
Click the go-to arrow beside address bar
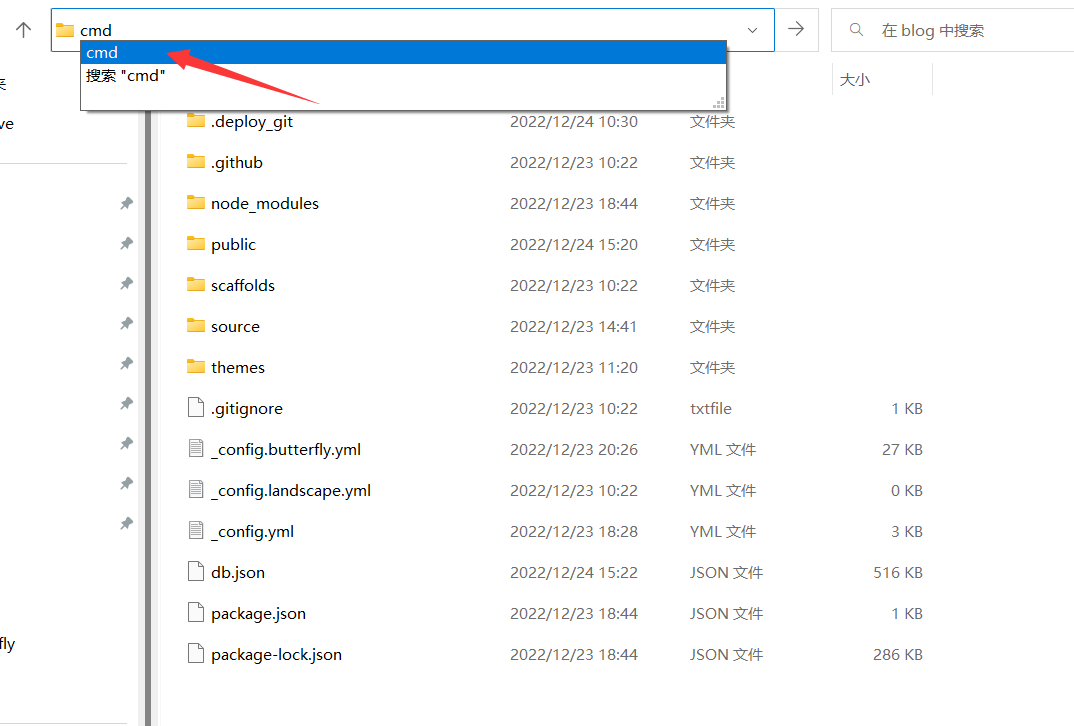pos(796,30)
